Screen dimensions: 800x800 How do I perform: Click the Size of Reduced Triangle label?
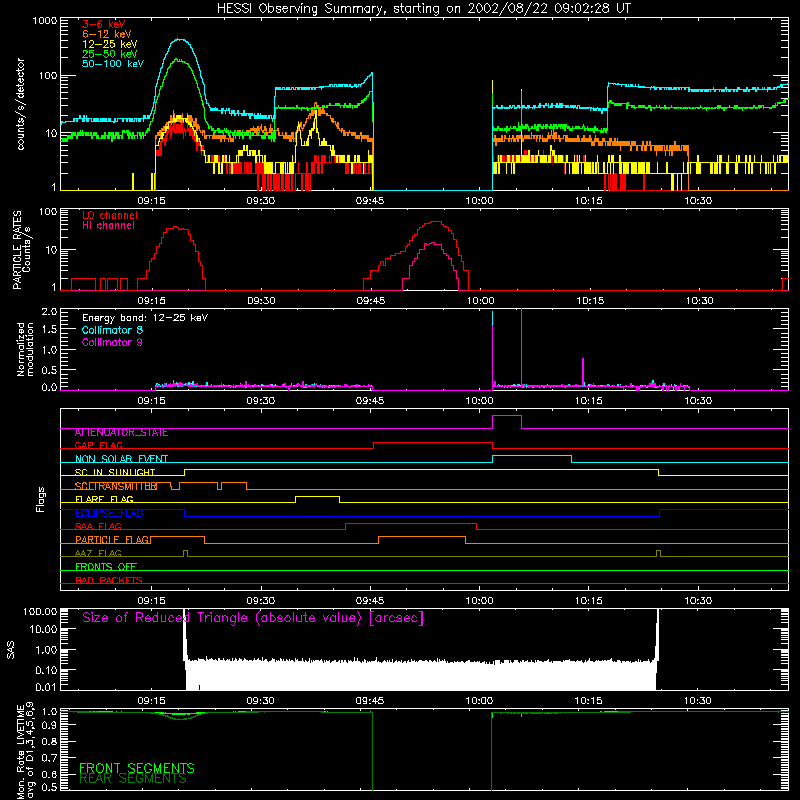pyautogui.click(x=253, y=618)
